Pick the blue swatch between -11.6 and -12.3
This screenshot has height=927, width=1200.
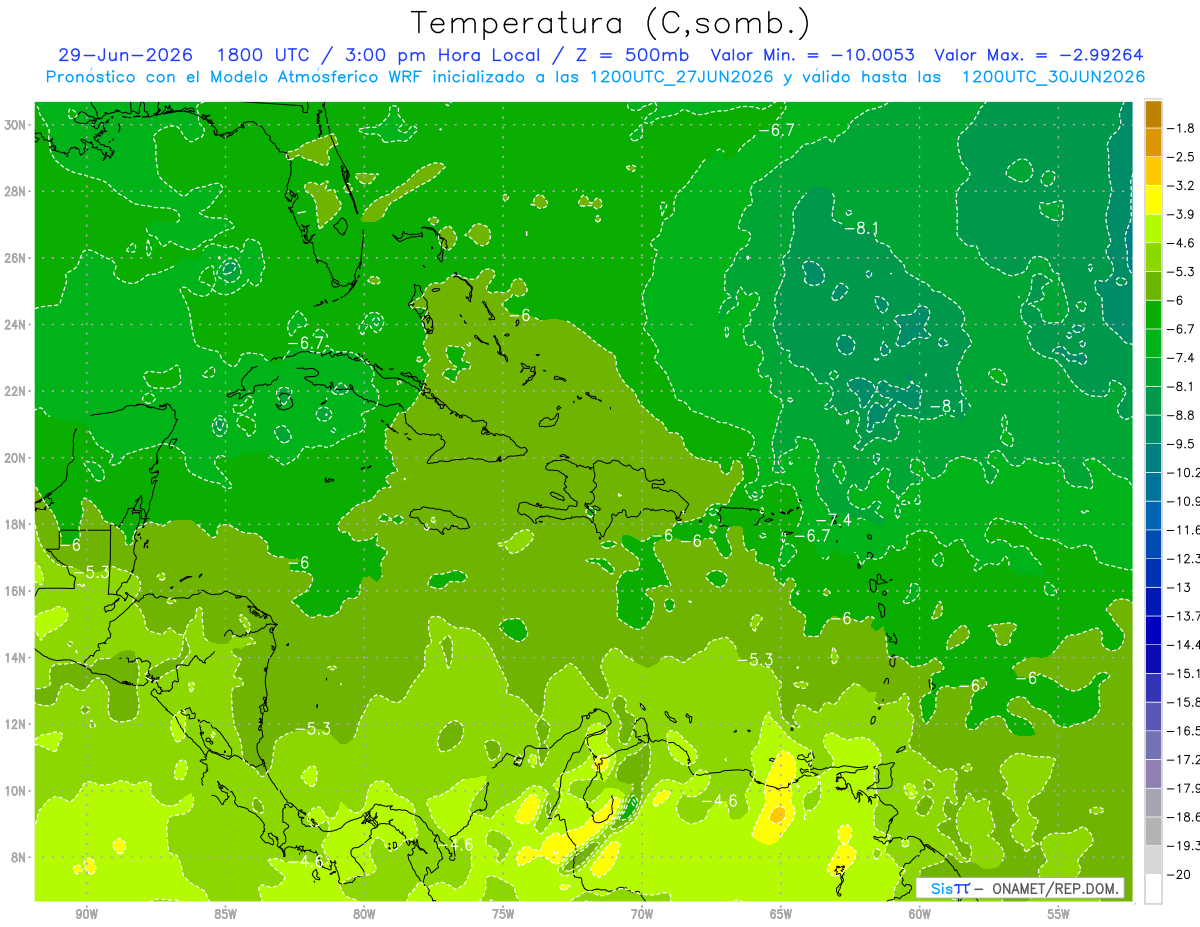click(1153, 544)
